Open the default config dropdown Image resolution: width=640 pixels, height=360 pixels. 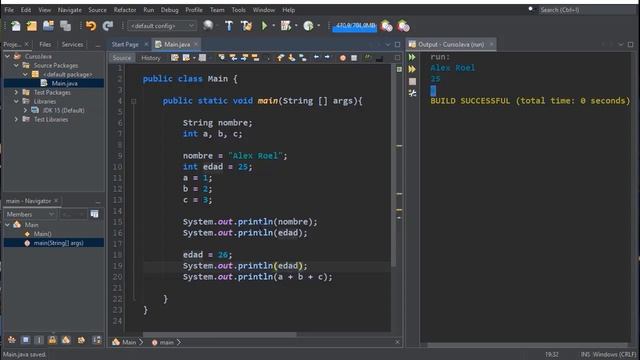click(162, 26)
